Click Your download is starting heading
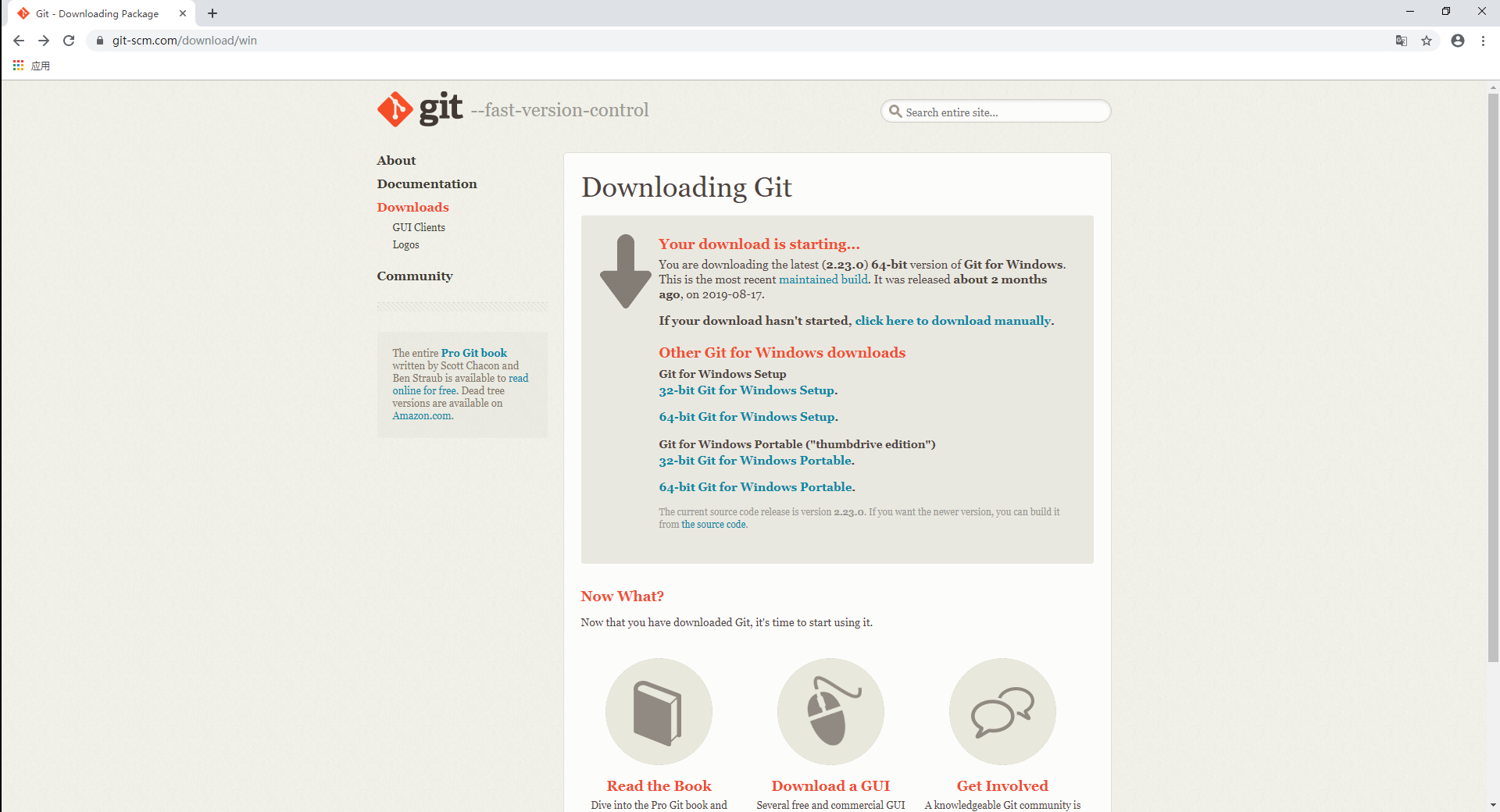 [x=759, y=244]
